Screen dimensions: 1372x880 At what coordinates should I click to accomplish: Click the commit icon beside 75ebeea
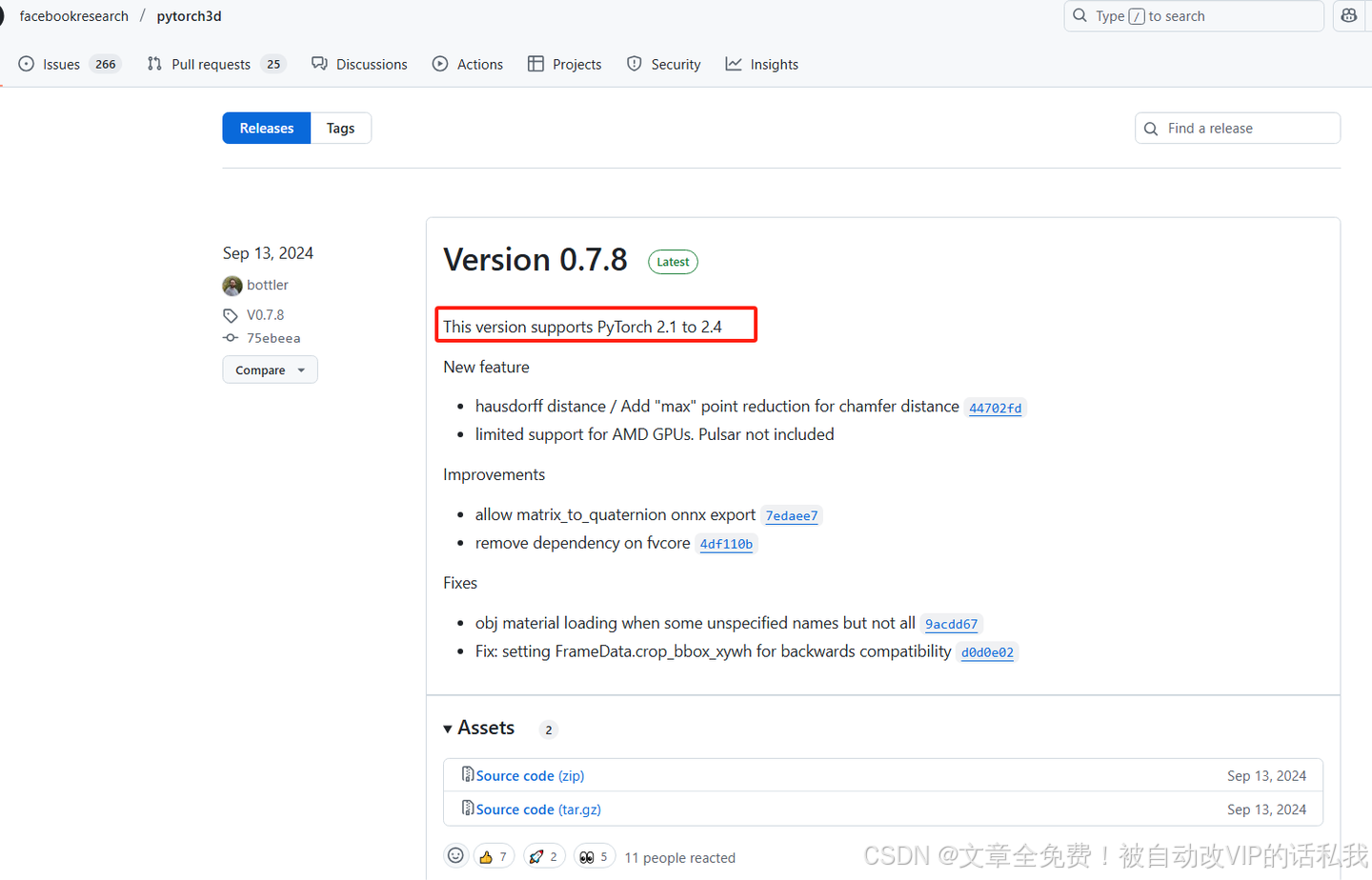(231, 338)
